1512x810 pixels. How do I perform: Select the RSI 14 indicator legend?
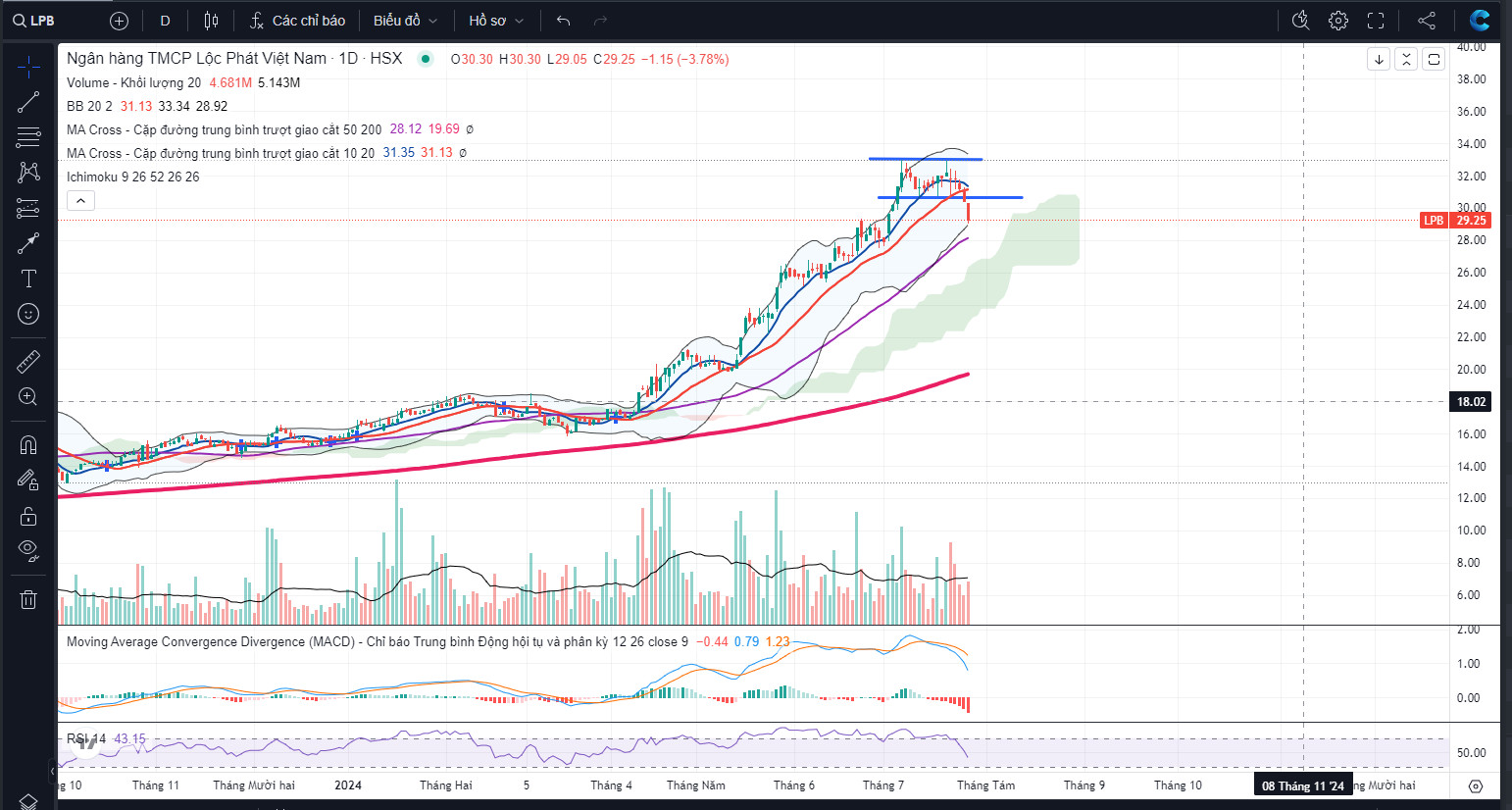(x=86, y=739)
